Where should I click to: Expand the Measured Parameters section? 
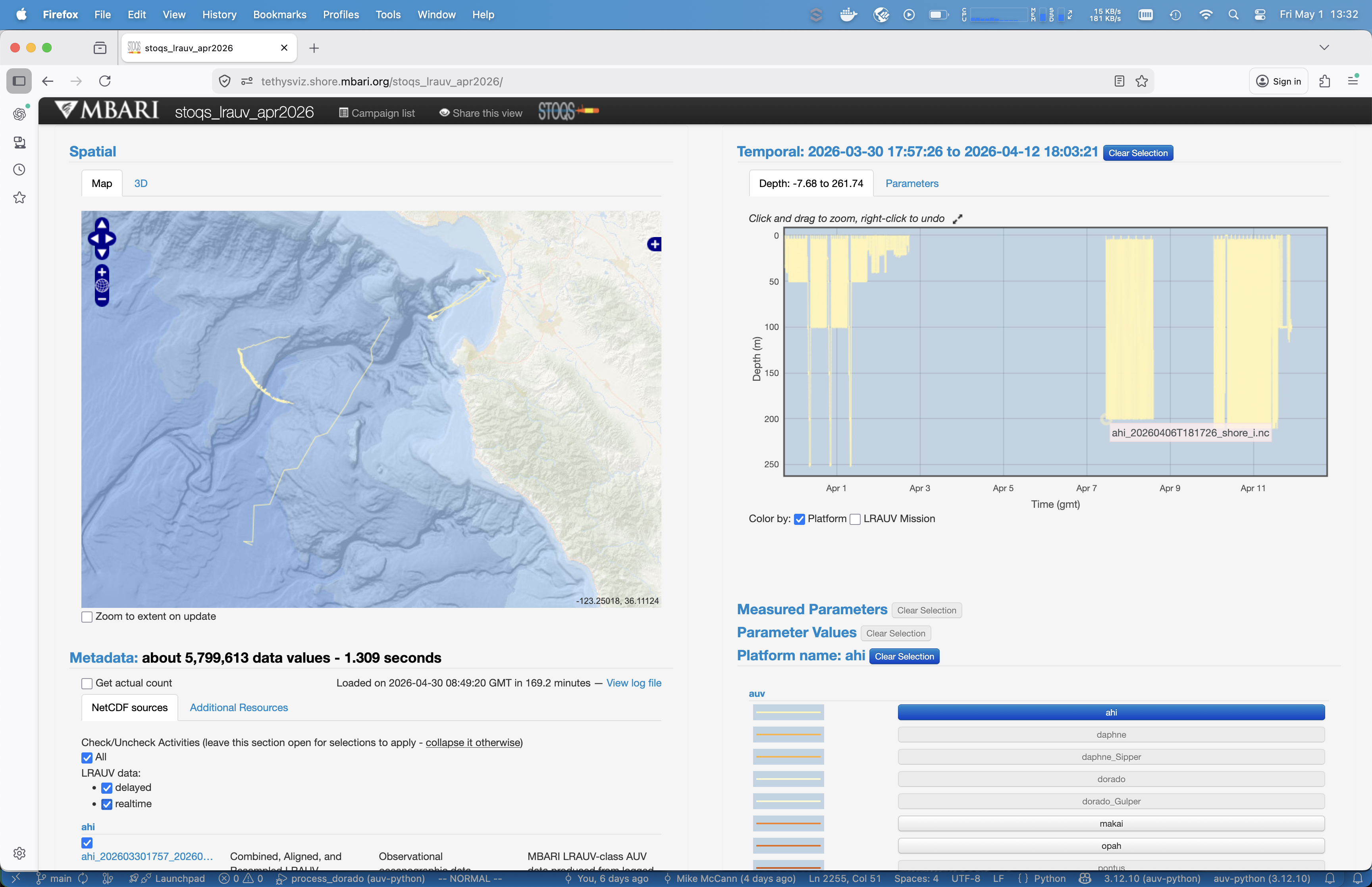click(812, 609)
